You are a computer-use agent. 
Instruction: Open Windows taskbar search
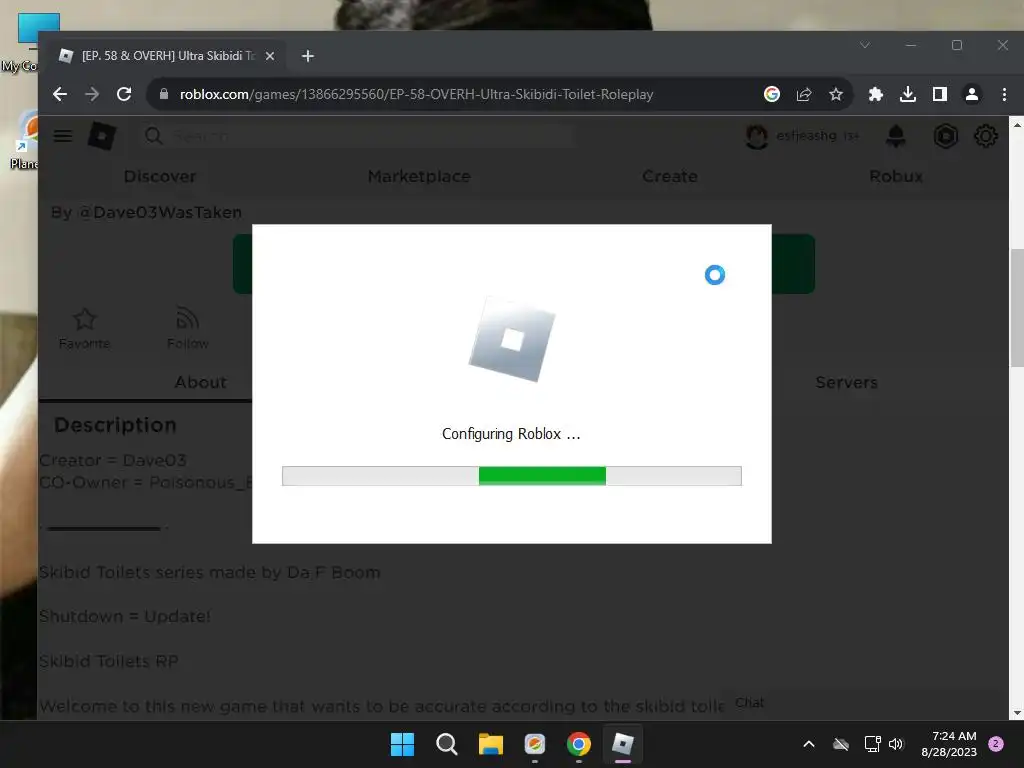pos(447,744)
